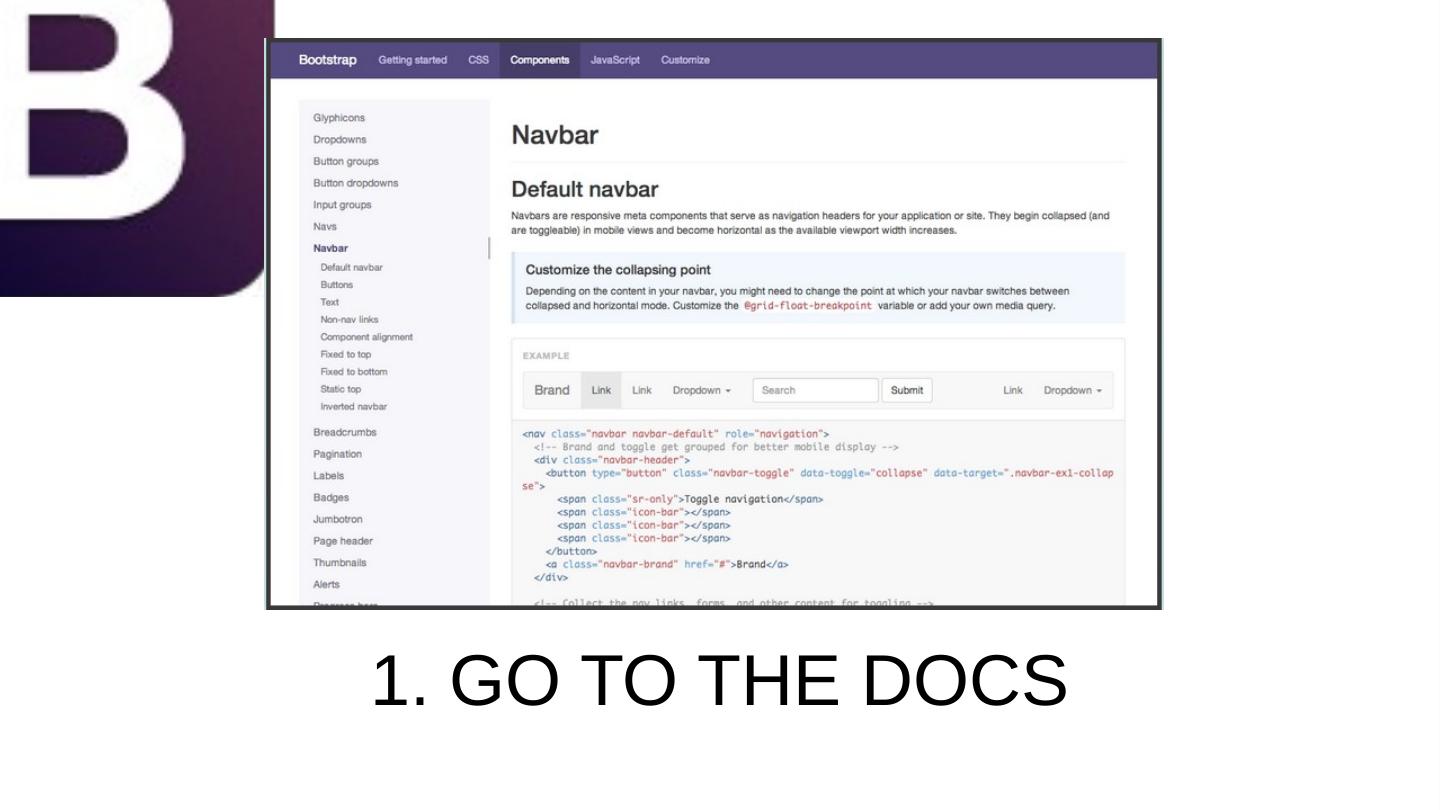Jump to Labels in the sidebar

point(328,476)
